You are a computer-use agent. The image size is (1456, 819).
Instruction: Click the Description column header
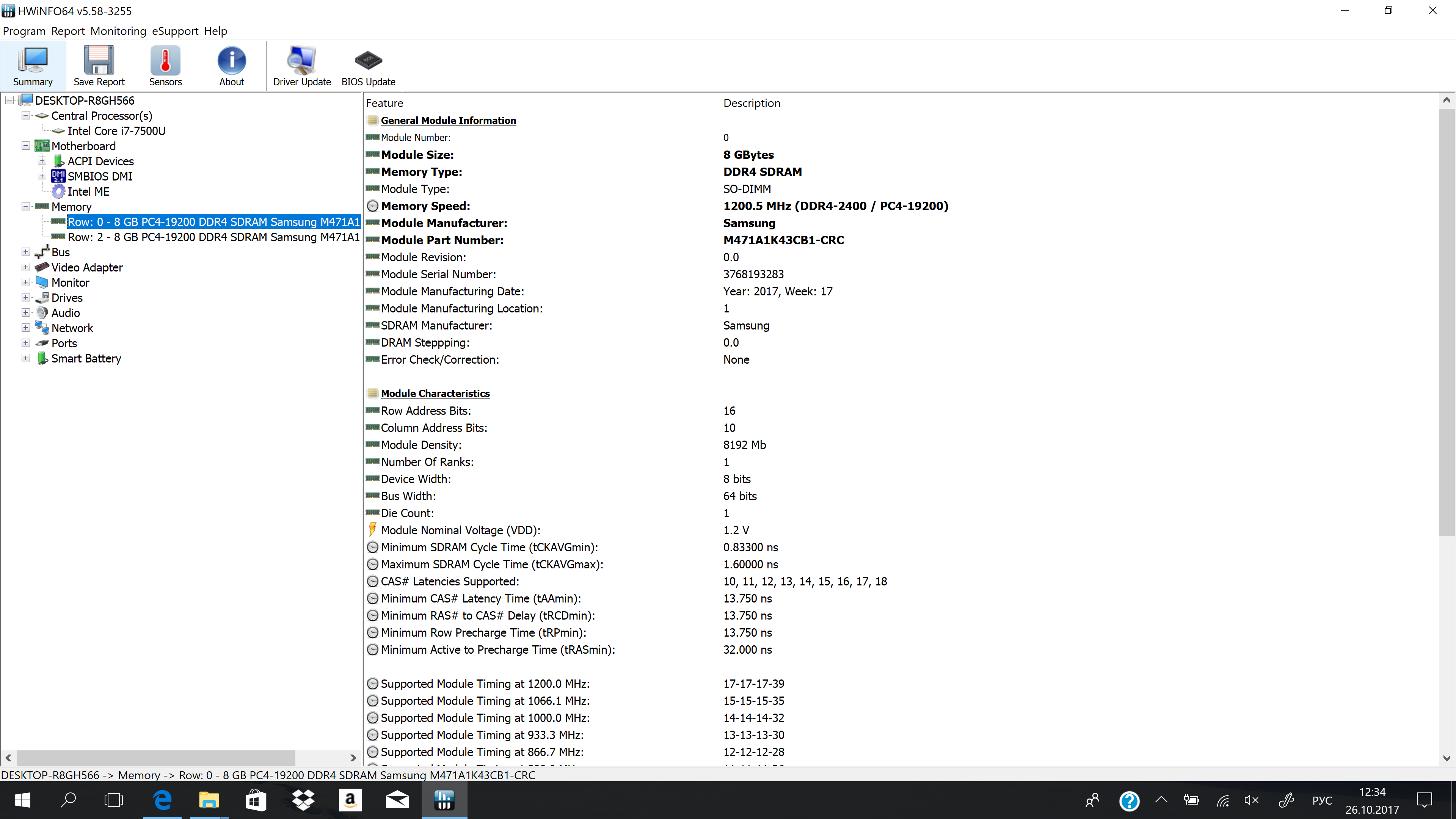click(895, 103)
